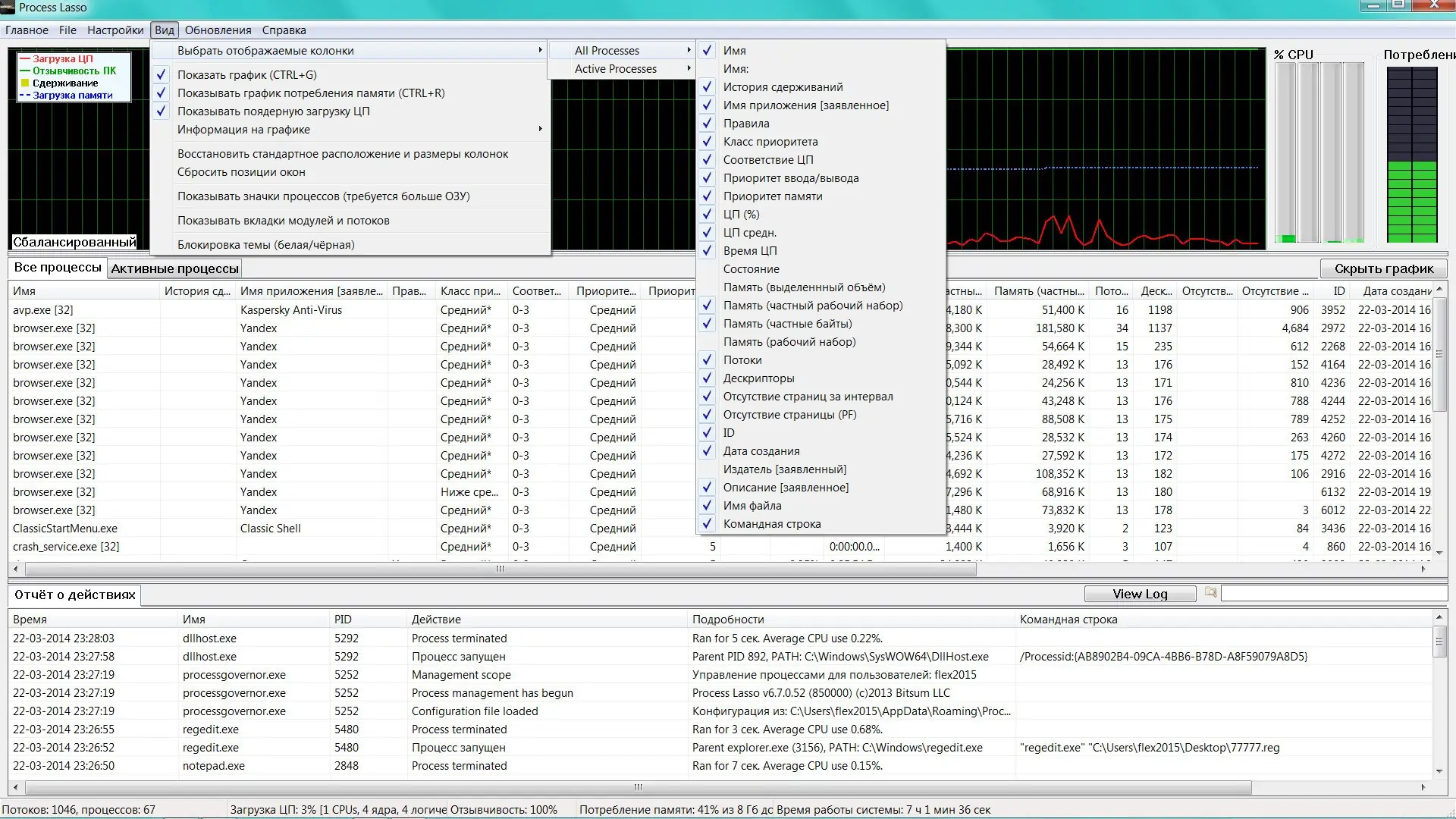Viewport: 1456px width, 819px height.
Task: Click the red Загрузка ЦП legend line
Action: coord(25,59)
